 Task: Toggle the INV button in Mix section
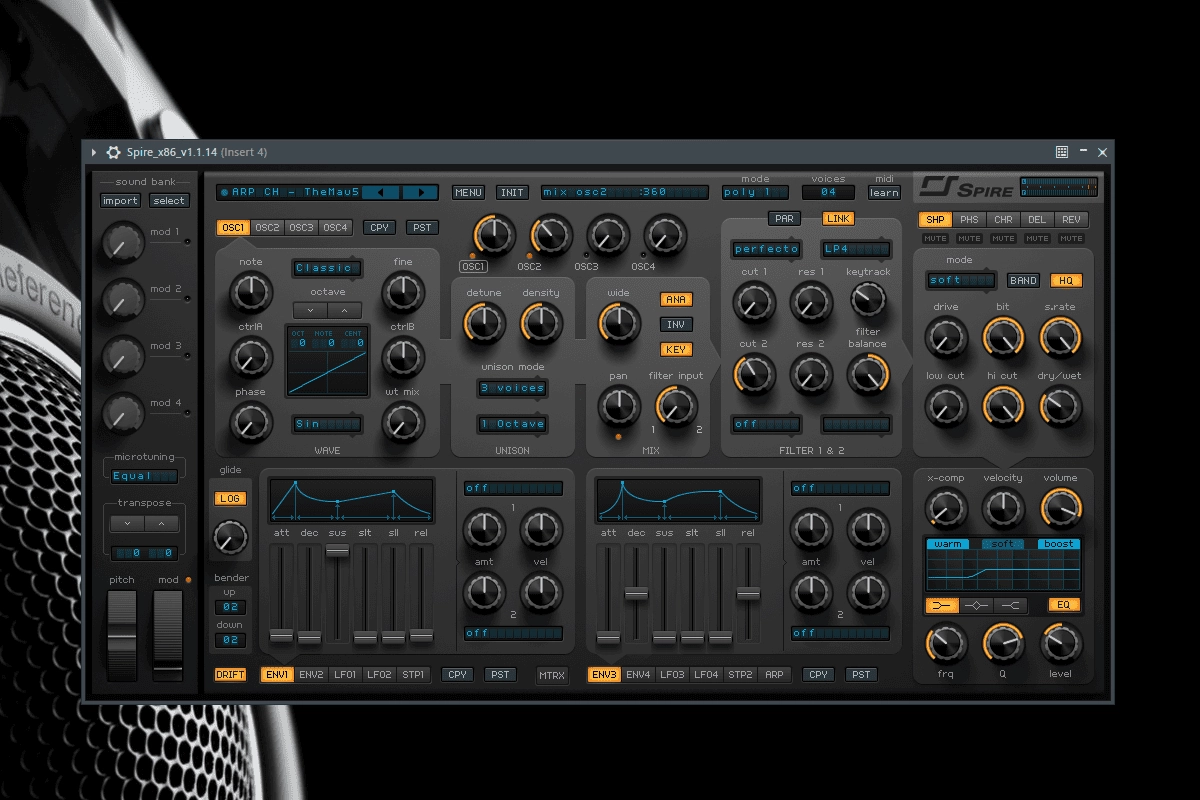[676, 324]
